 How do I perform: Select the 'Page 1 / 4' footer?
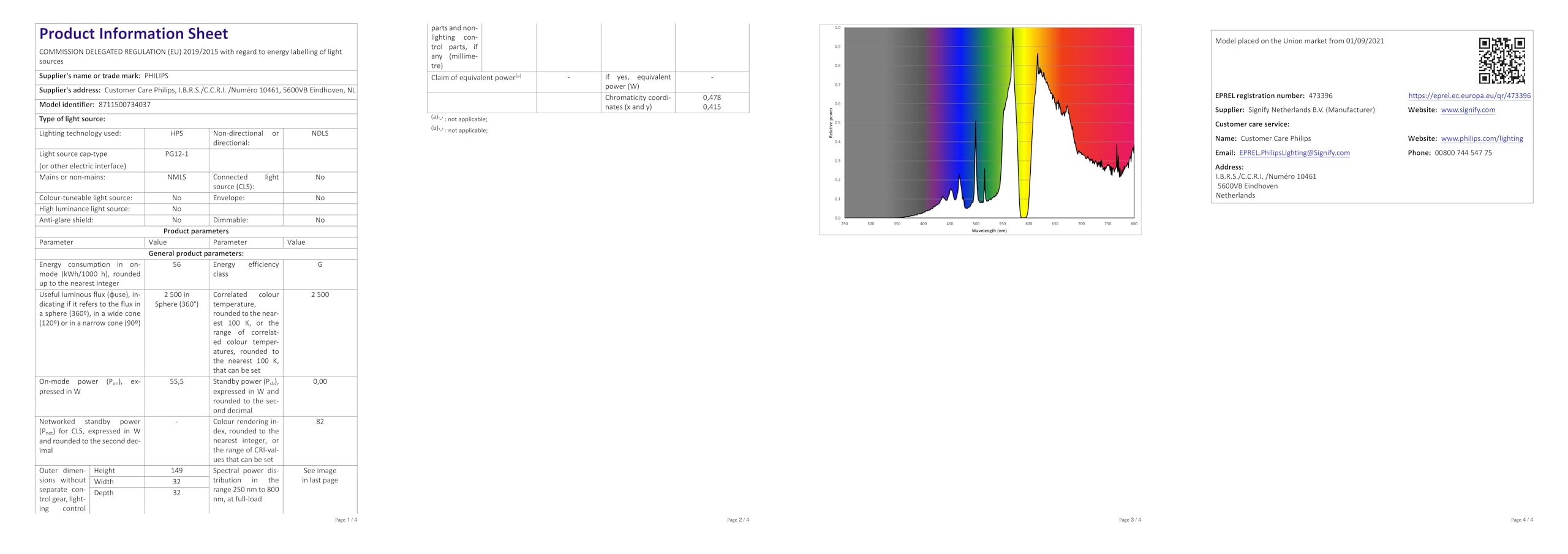pyautogui.click(x=346, y=520)
